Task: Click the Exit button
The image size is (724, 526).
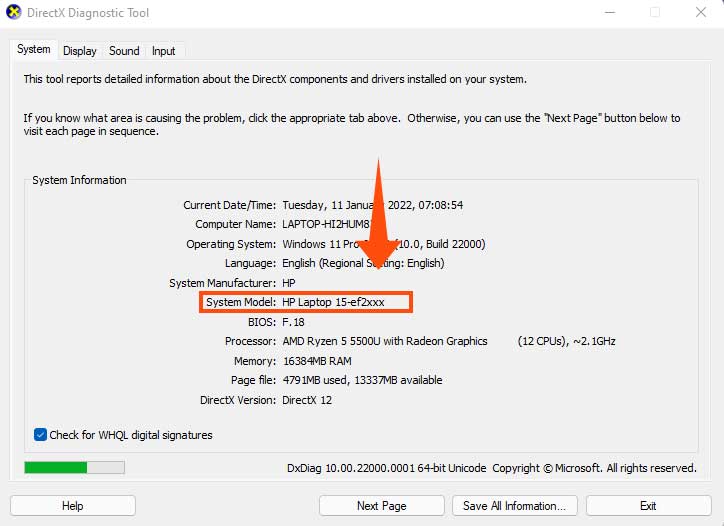Action: tap(648, 506)
